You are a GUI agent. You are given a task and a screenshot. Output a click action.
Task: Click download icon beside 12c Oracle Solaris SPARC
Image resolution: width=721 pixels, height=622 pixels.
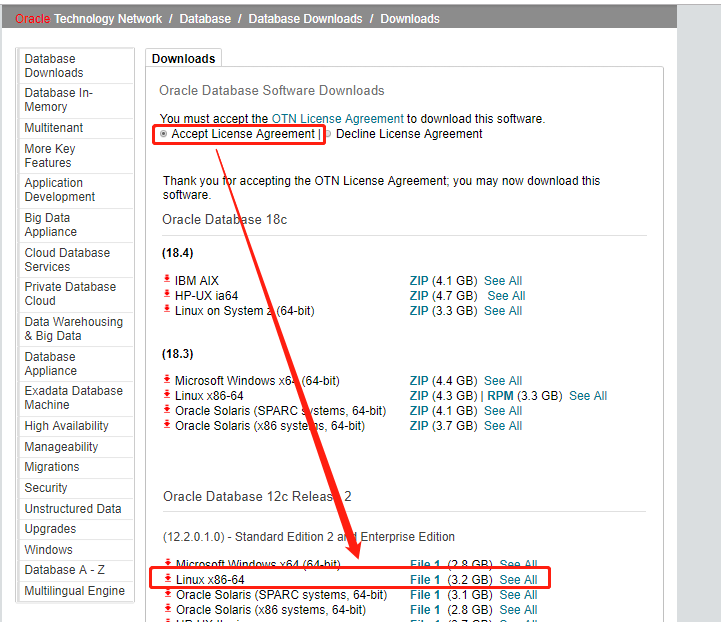(x=168, y=593)
